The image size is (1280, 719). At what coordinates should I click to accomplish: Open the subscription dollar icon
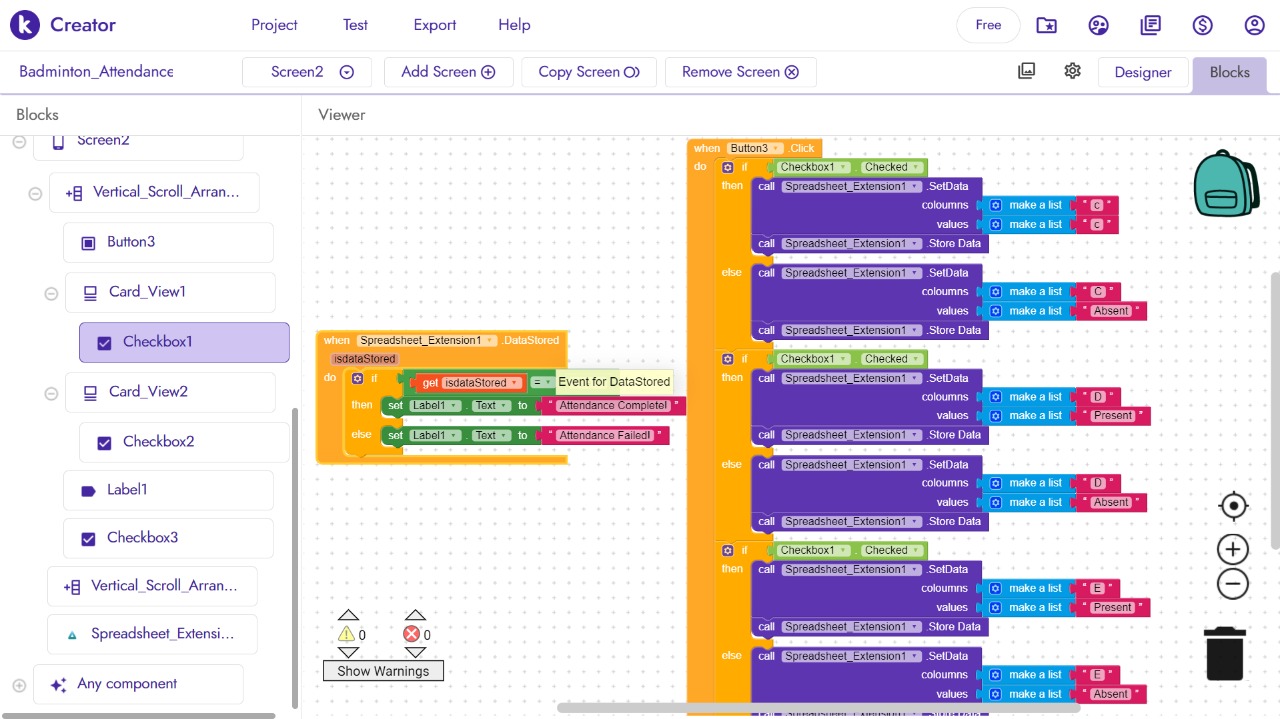1202,25
